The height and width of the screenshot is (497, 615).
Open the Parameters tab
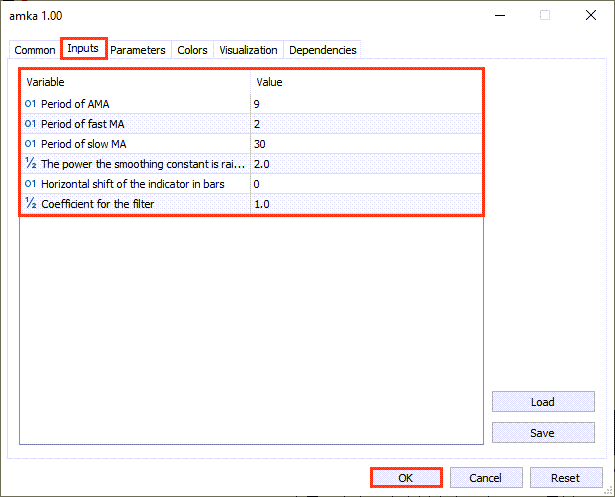pyautogui.click(x=138, y=50)
